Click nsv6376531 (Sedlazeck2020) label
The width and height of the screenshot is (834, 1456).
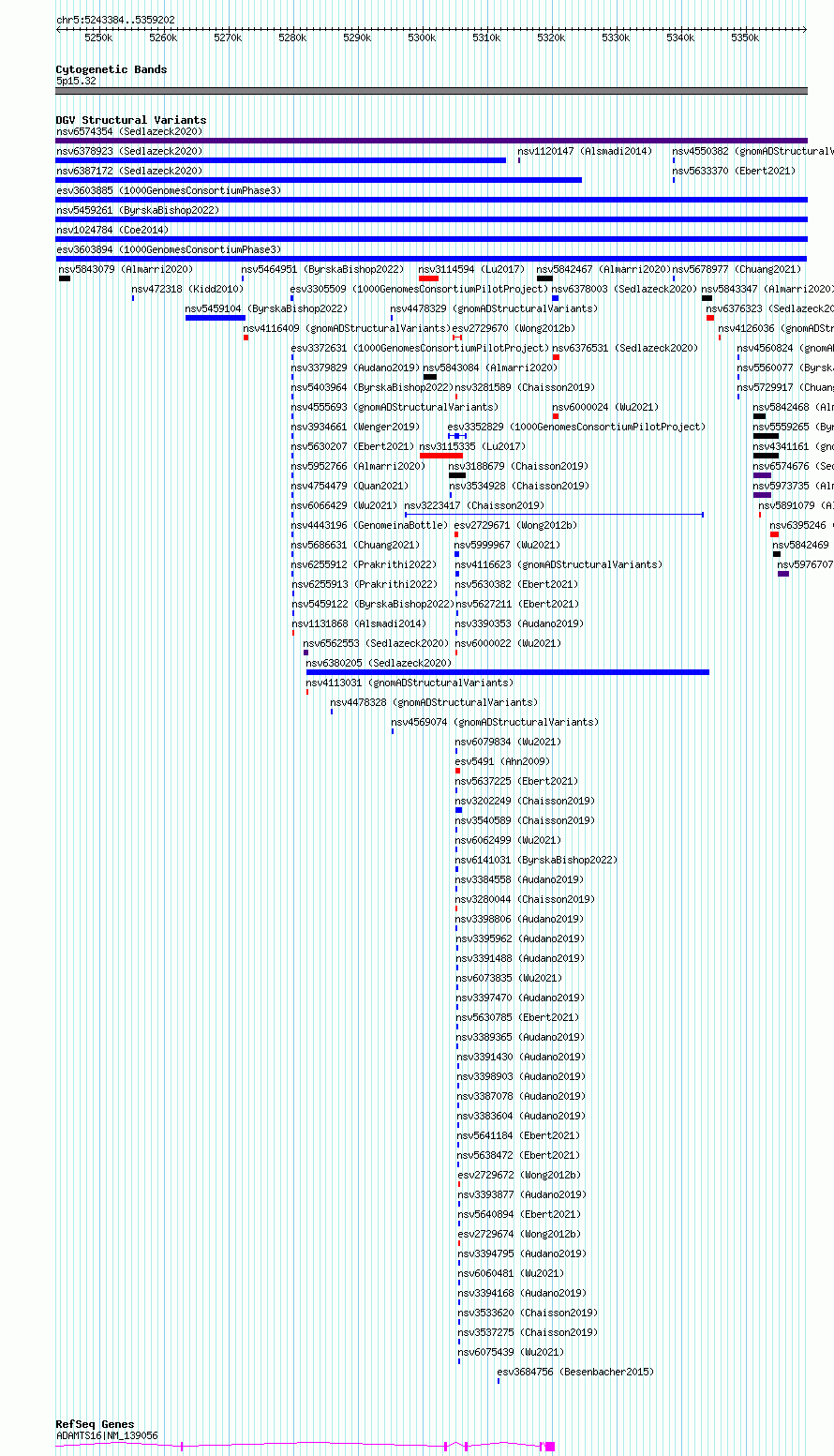coord(625,348)
